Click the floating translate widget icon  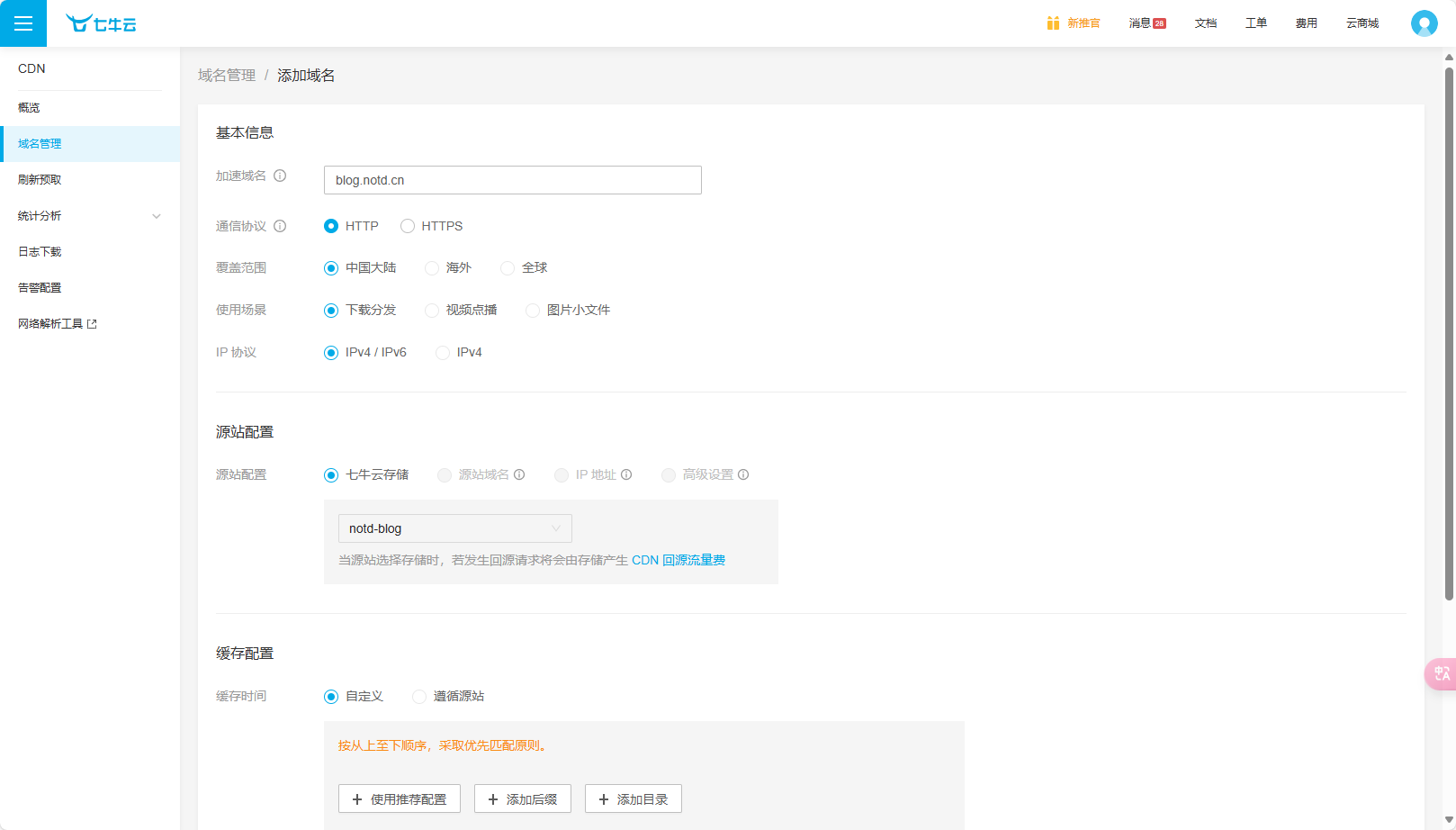pos(1441,673)
